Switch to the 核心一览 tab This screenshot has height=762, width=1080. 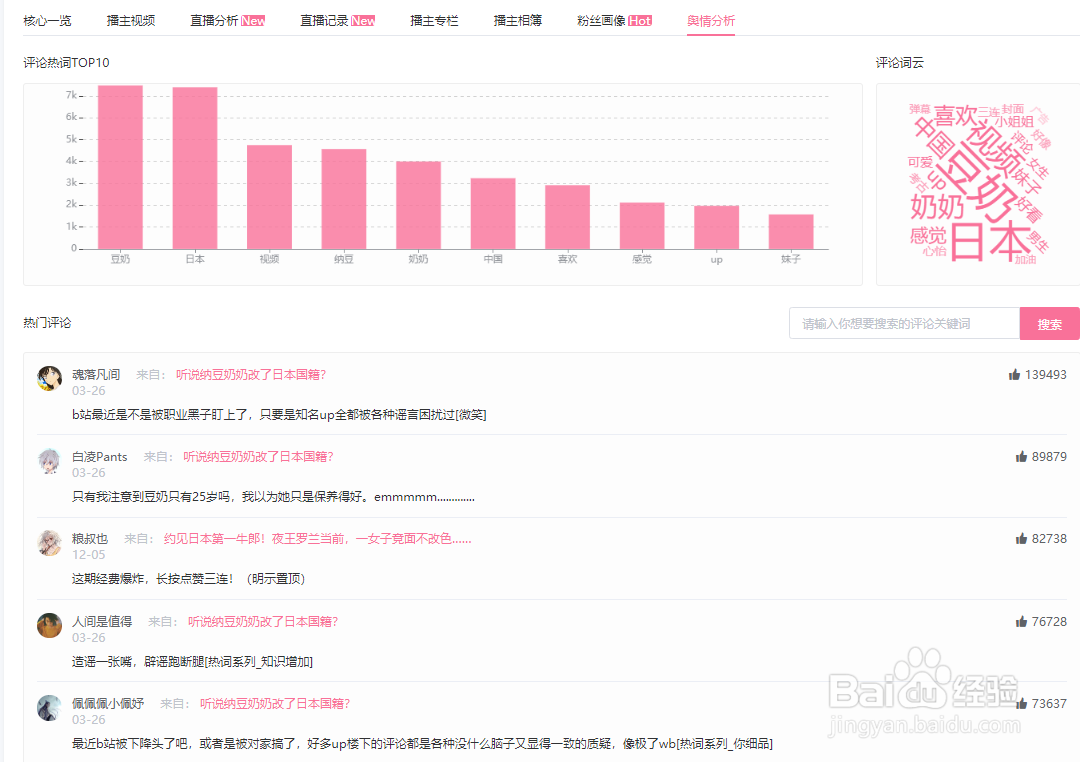tap(46, 18)
